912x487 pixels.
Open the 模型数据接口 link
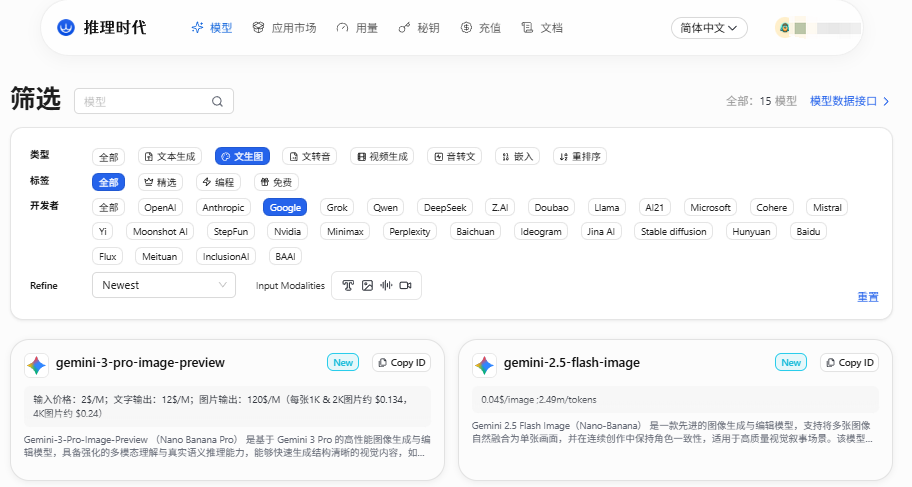pyautogui.click(x=850, y=101)
